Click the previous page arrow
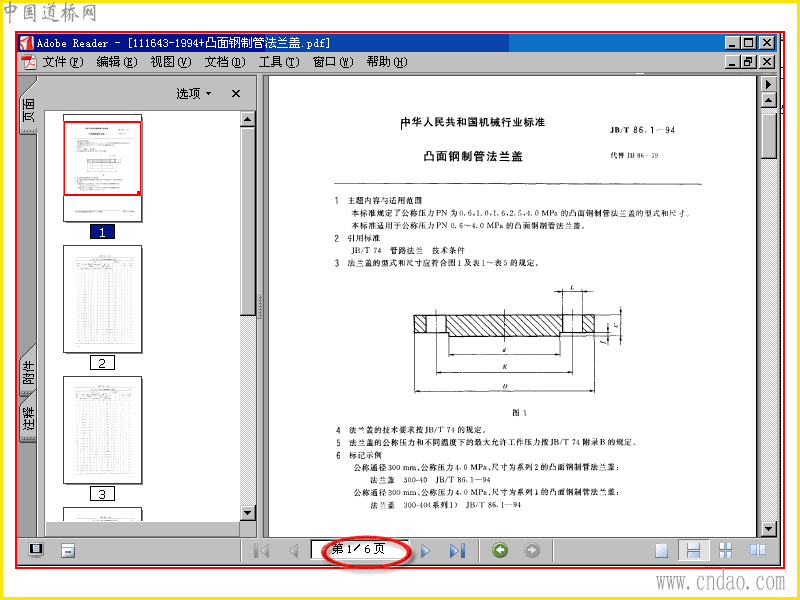Image resolution: width=800 pixels, height=600 pixels. pyautogui.click(x=293, y=551)
